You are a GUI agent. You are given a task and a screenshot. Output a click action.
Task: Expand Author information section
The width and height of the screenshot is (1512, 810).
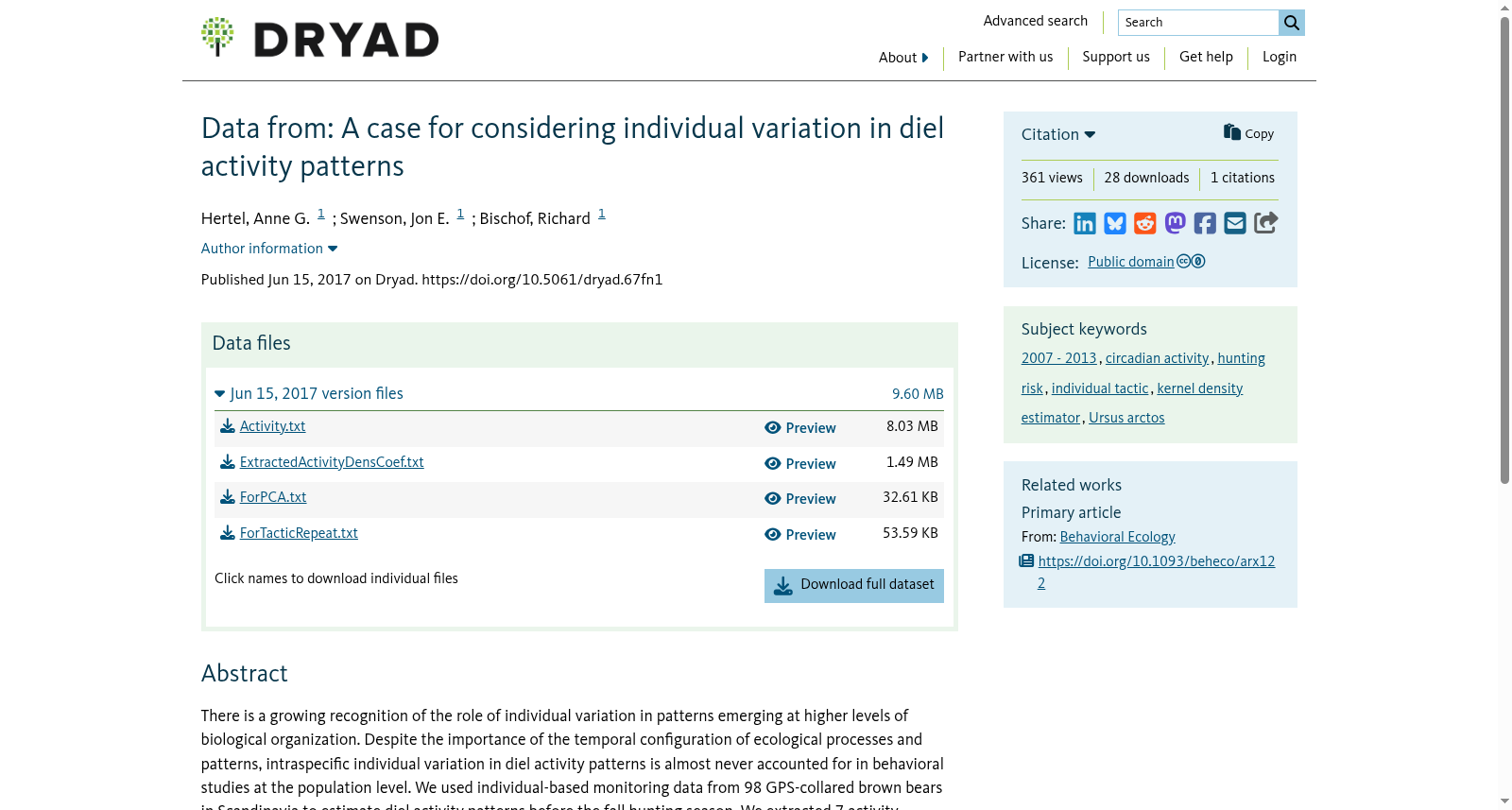pyautogui.click(x=269, y=249)
